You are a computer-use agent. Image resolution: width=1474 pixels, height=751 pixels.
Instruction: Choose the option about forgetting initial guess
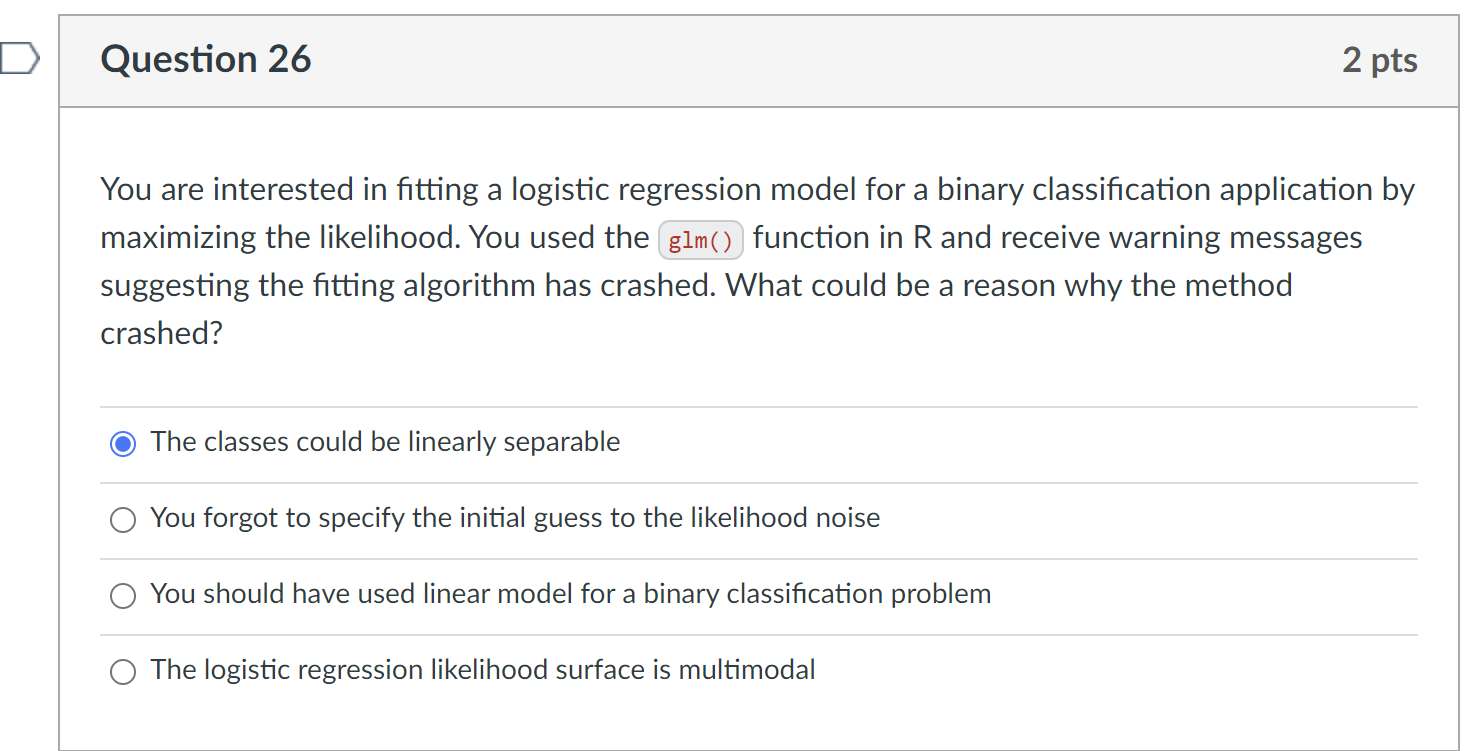(122, 519)
